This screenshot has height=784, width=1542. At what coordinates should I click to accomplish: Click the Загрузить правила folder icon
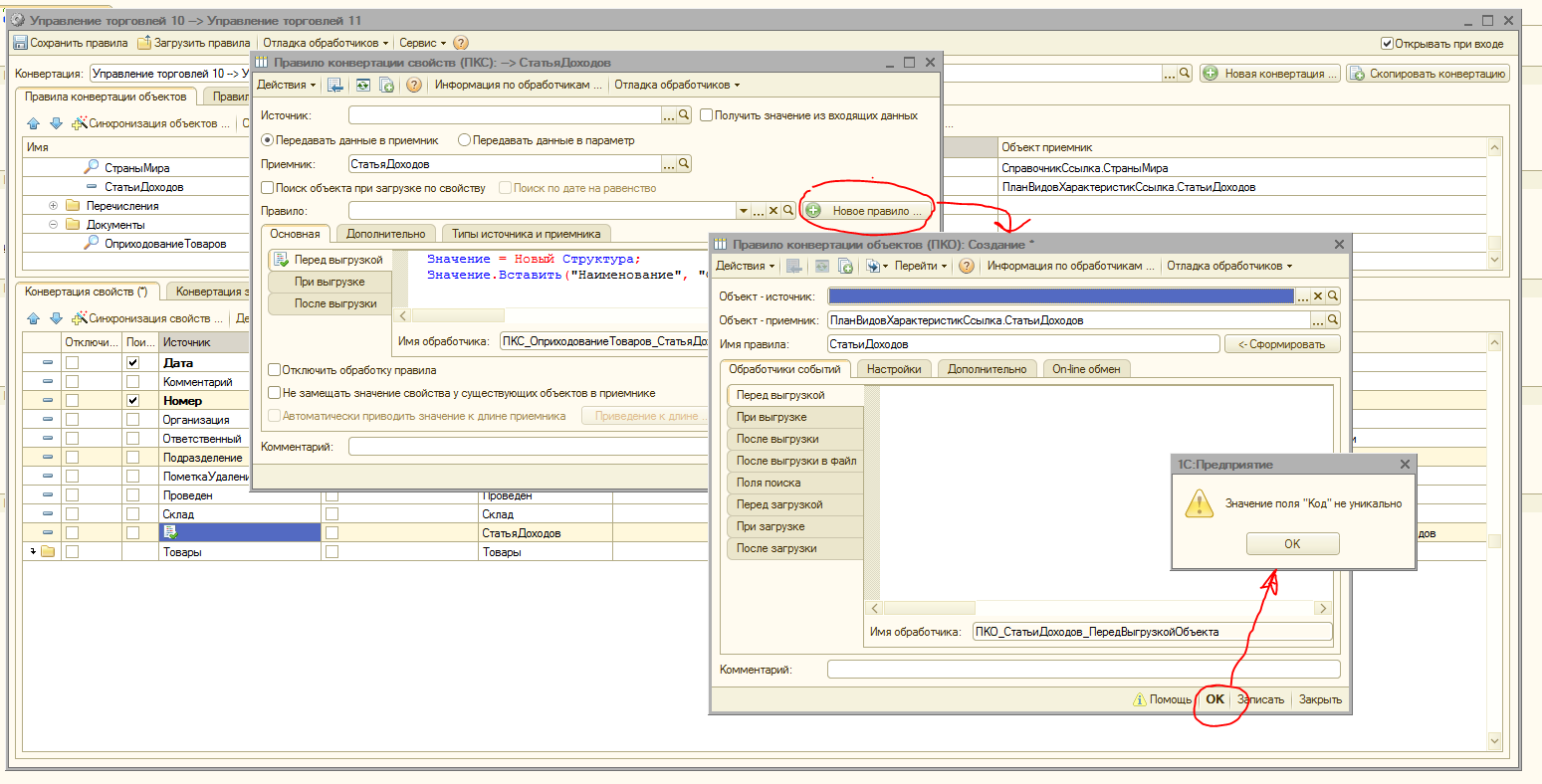[144, 43]
